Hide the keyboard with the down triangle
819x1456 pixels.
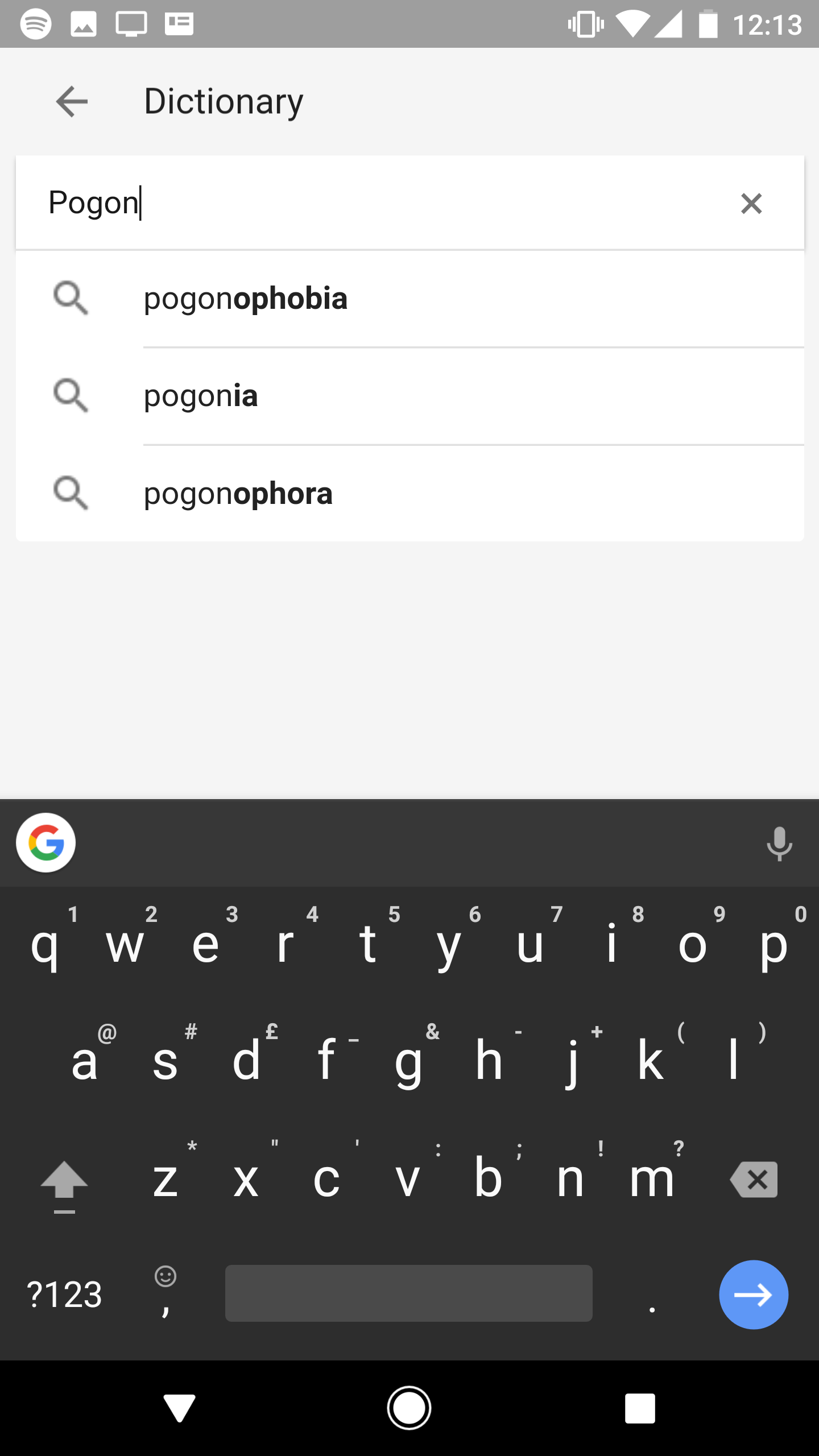pyautogui.click(x=178, y=1407)
